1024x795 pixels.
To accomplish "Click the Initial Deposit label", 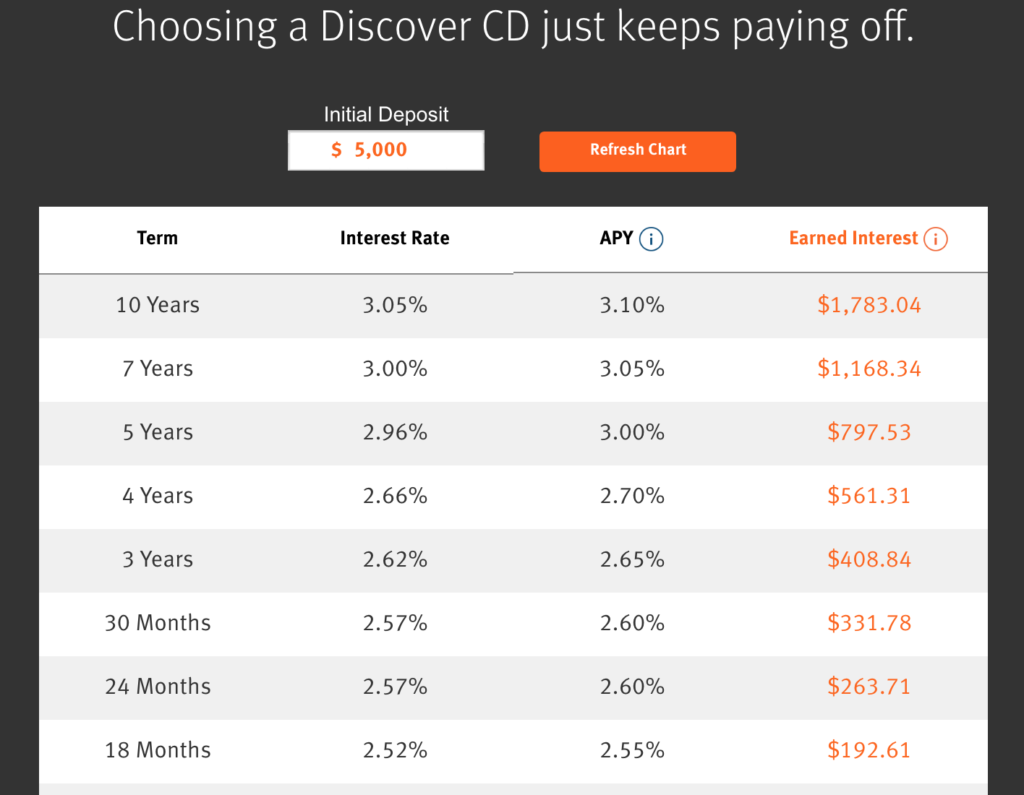I will click(x=386, y=114).
